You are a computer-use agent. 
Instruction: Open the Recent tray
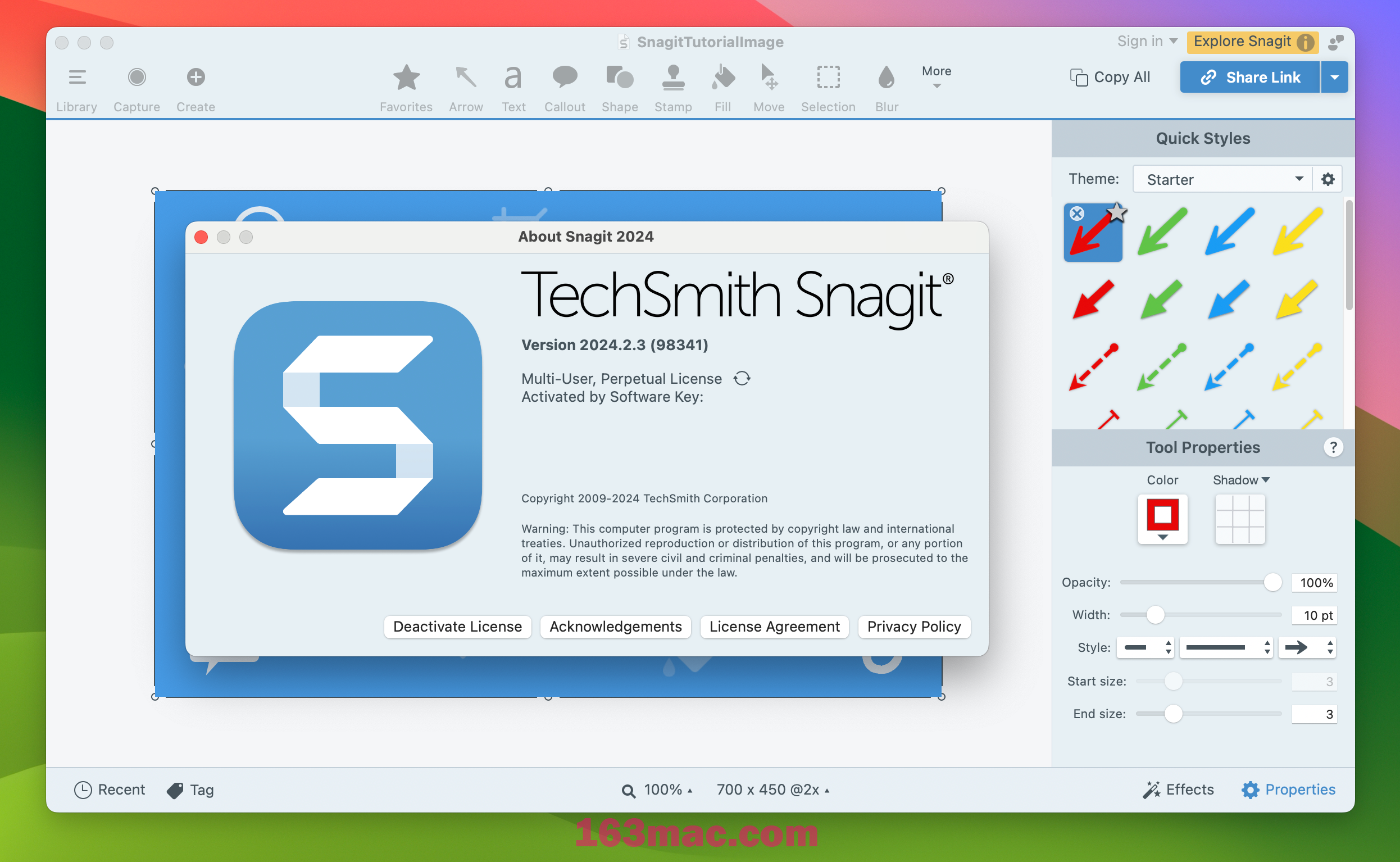(x=110, y=790)
